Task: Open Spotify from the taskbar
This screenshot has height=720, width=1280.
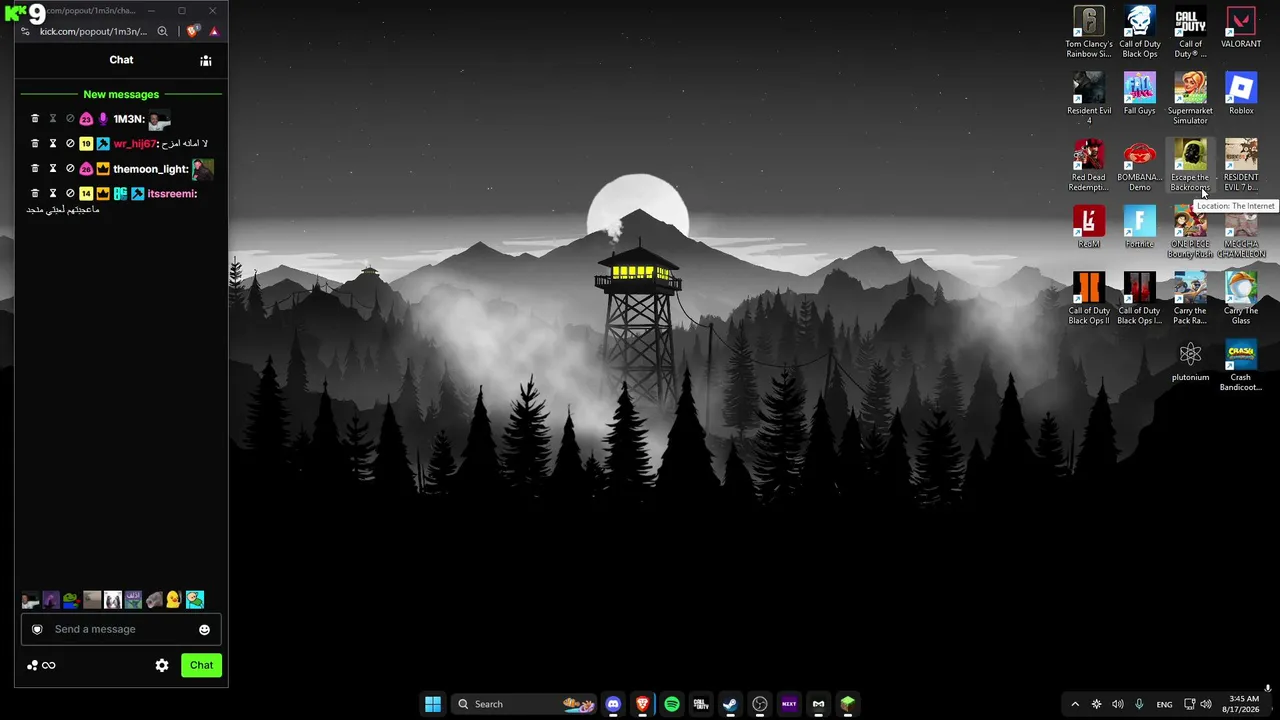Action: point(672,704)
